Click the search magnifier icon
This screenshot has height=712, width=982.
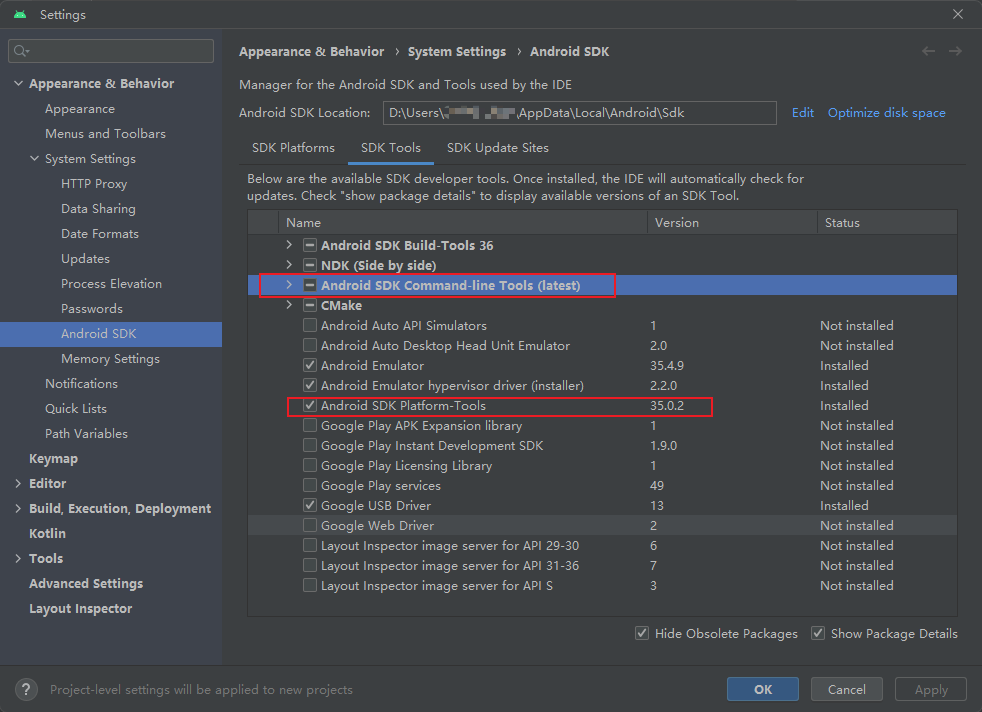[21, 51]
